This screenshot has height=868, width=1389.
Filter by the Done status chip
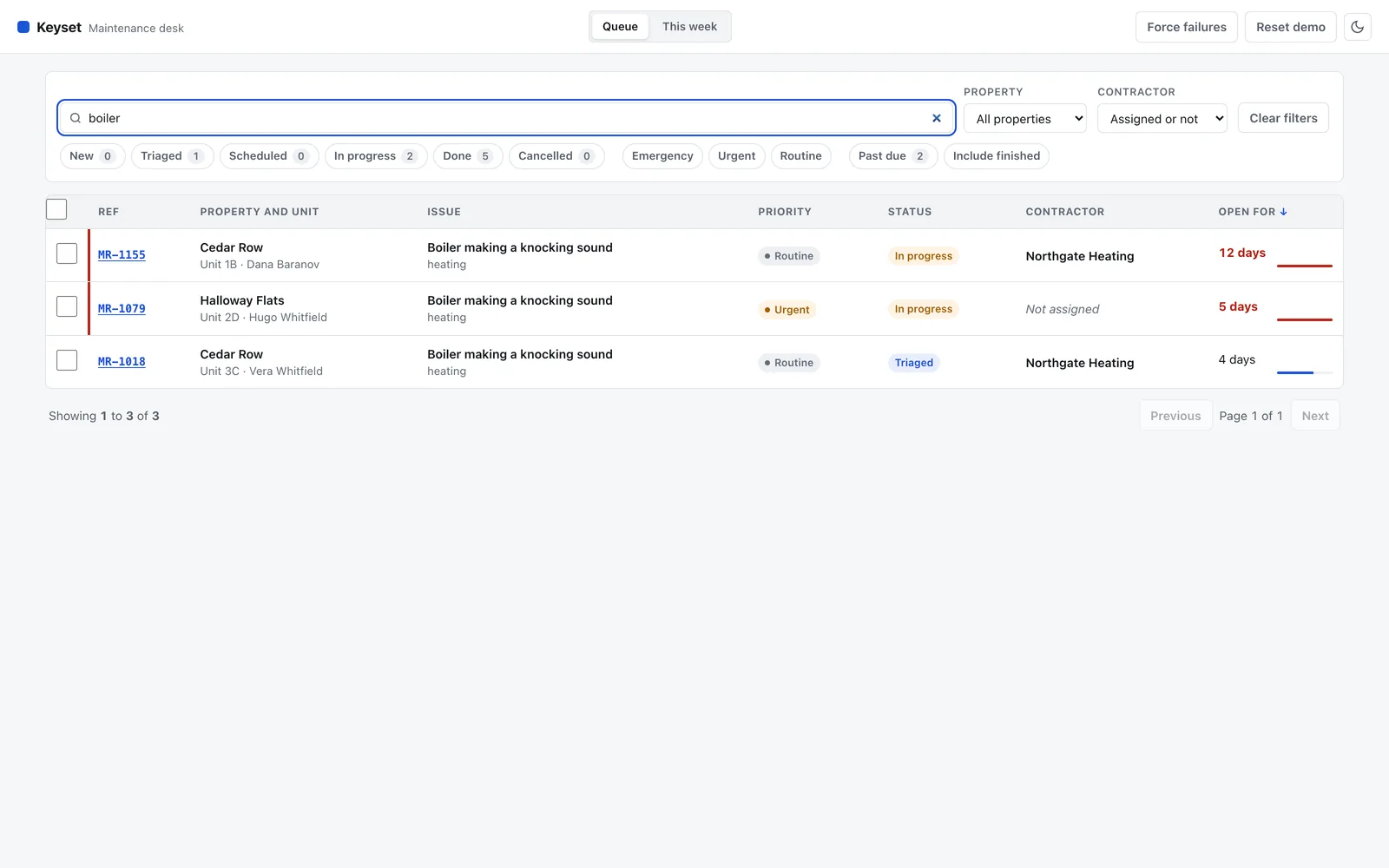click(467, 156)
